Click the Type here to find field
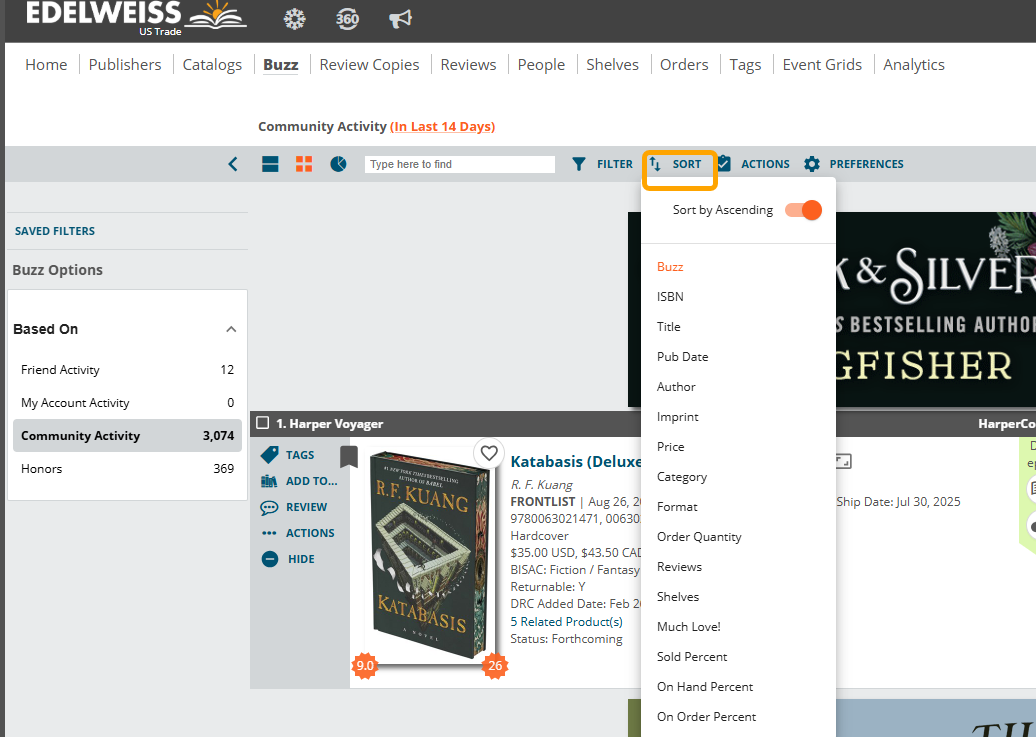The width and height of the screenshot is (1036, 737). (x=460, y=164)
